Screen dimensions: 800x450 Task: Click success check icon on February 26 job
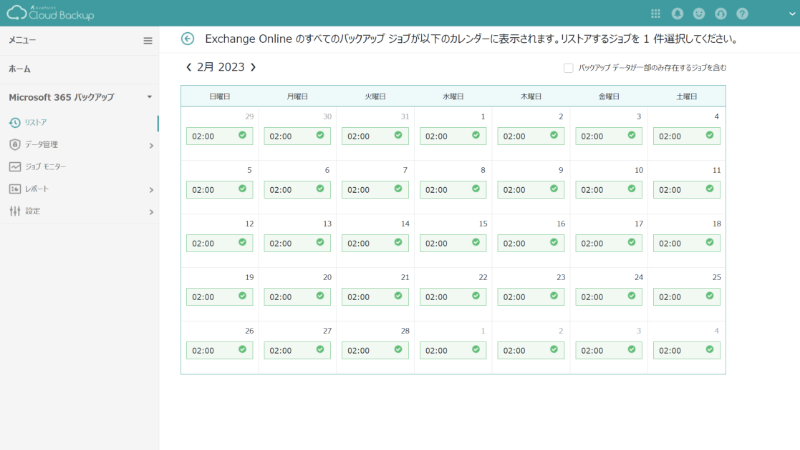coord(242,349)
